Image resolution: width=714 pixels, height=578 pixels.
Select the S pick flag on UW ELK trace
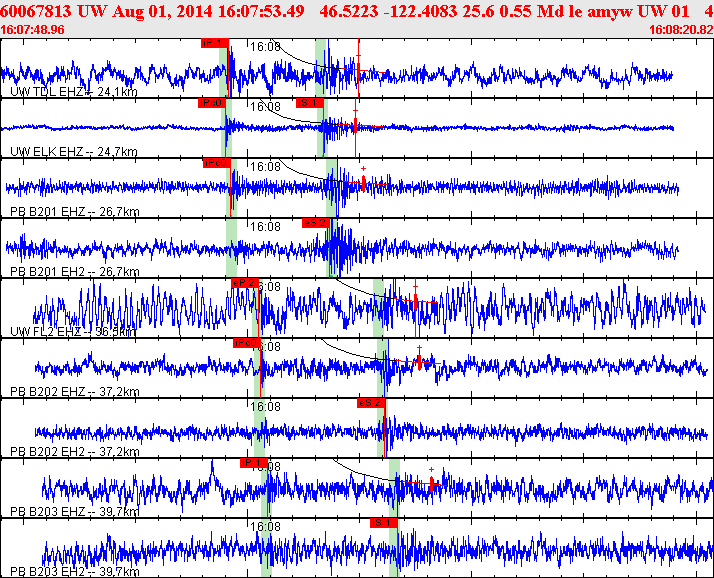(x=309, y=102)
